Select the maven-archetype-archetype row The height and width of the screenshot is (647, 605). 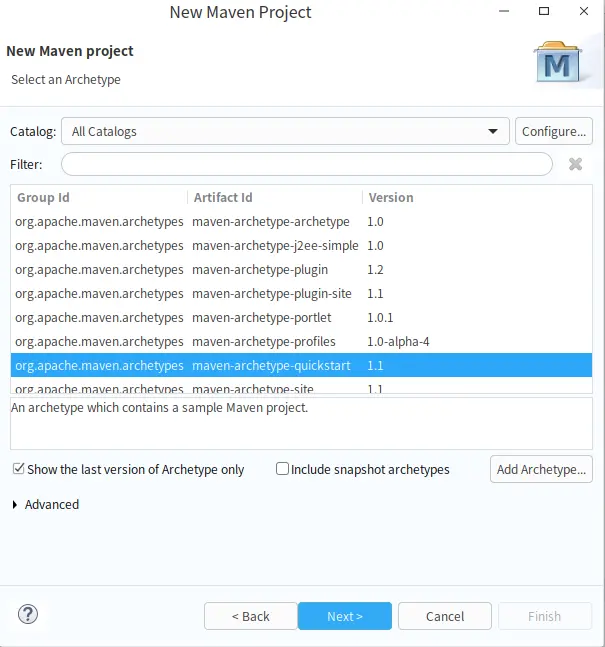[x=301, y=222]
